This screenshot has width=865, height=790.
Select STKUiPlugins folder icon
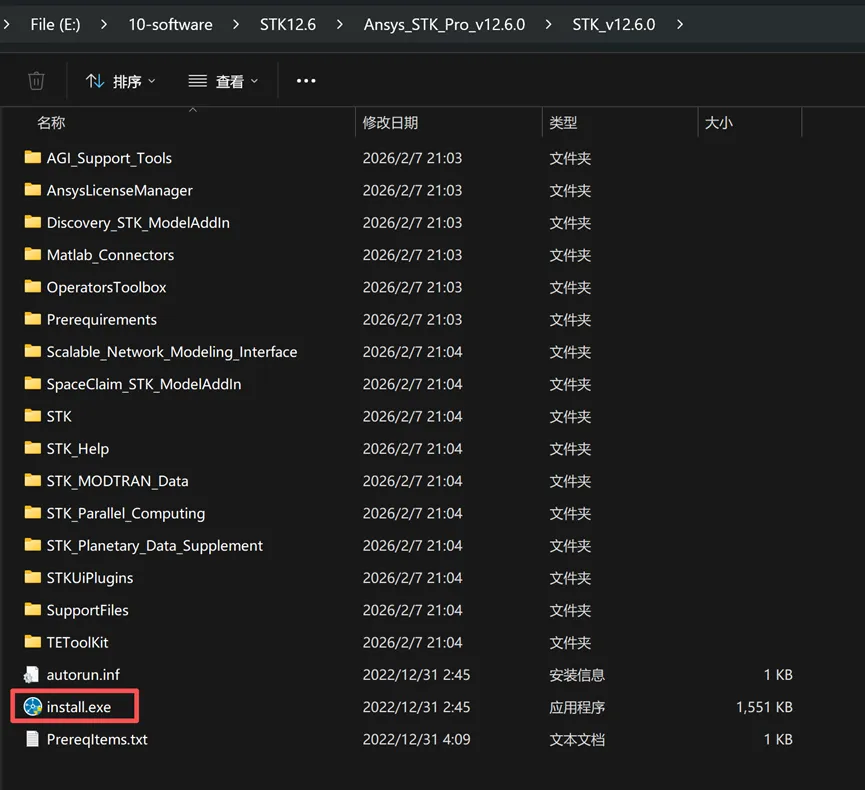pos(33,577)
